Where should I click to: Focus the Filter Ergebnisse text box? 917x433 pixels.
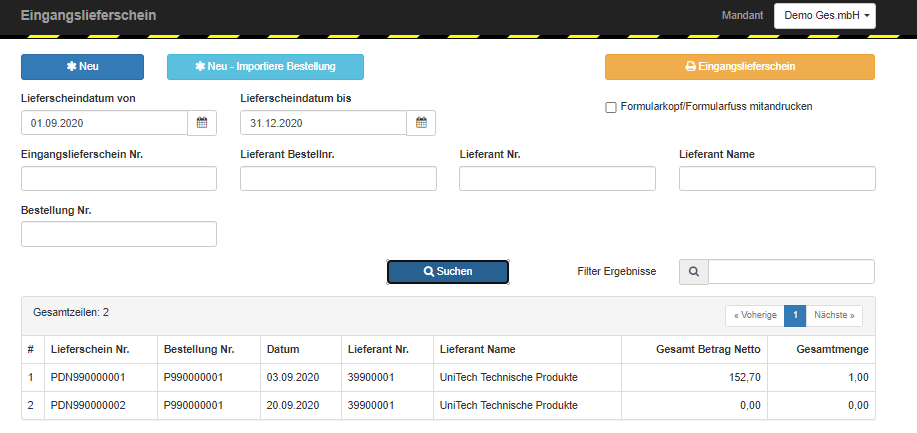coord(791,272)
